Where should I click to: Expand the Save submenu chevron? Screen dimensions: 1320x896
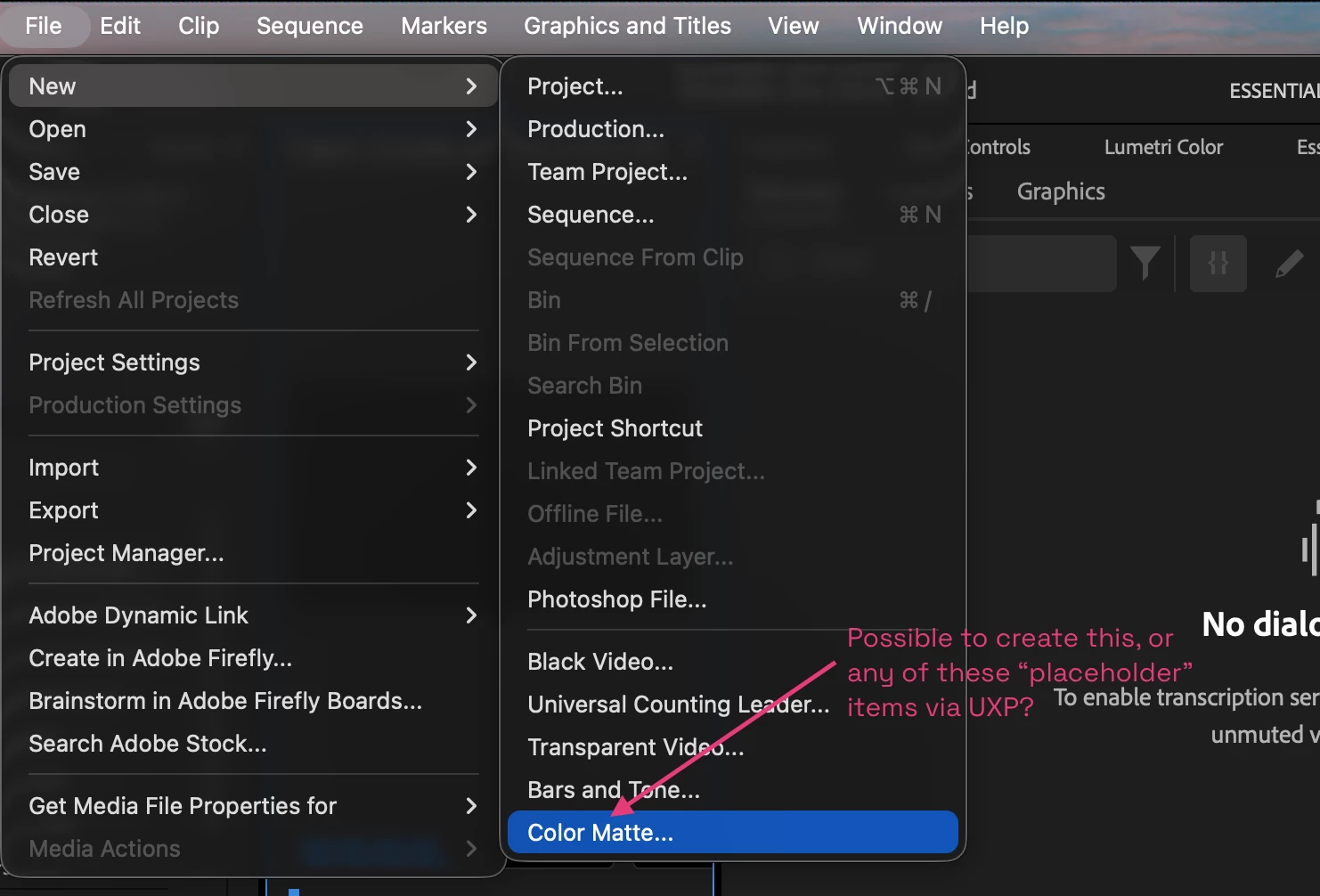(471, 172)
